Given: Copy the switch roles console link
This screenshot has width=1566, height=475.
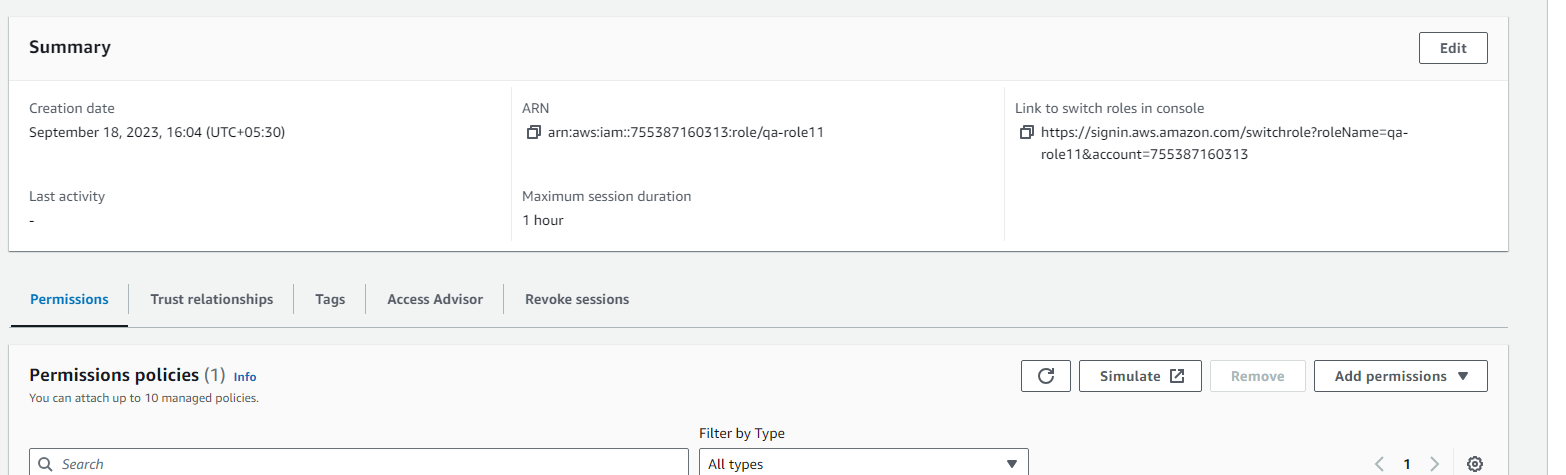Looking at the screenshot, I should [1025, 133].
